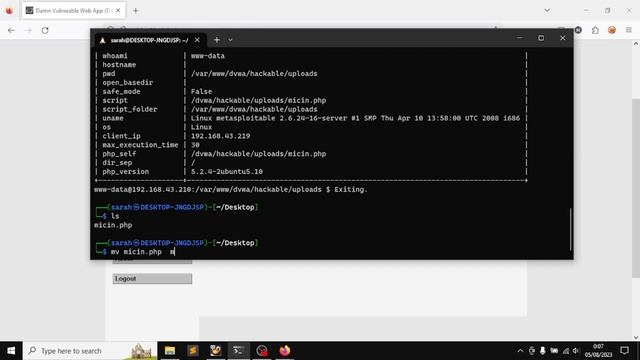The image size is (640, 360).
Task: Click the client_ip 192.168.43.219 value
Action: coord(220,136)
